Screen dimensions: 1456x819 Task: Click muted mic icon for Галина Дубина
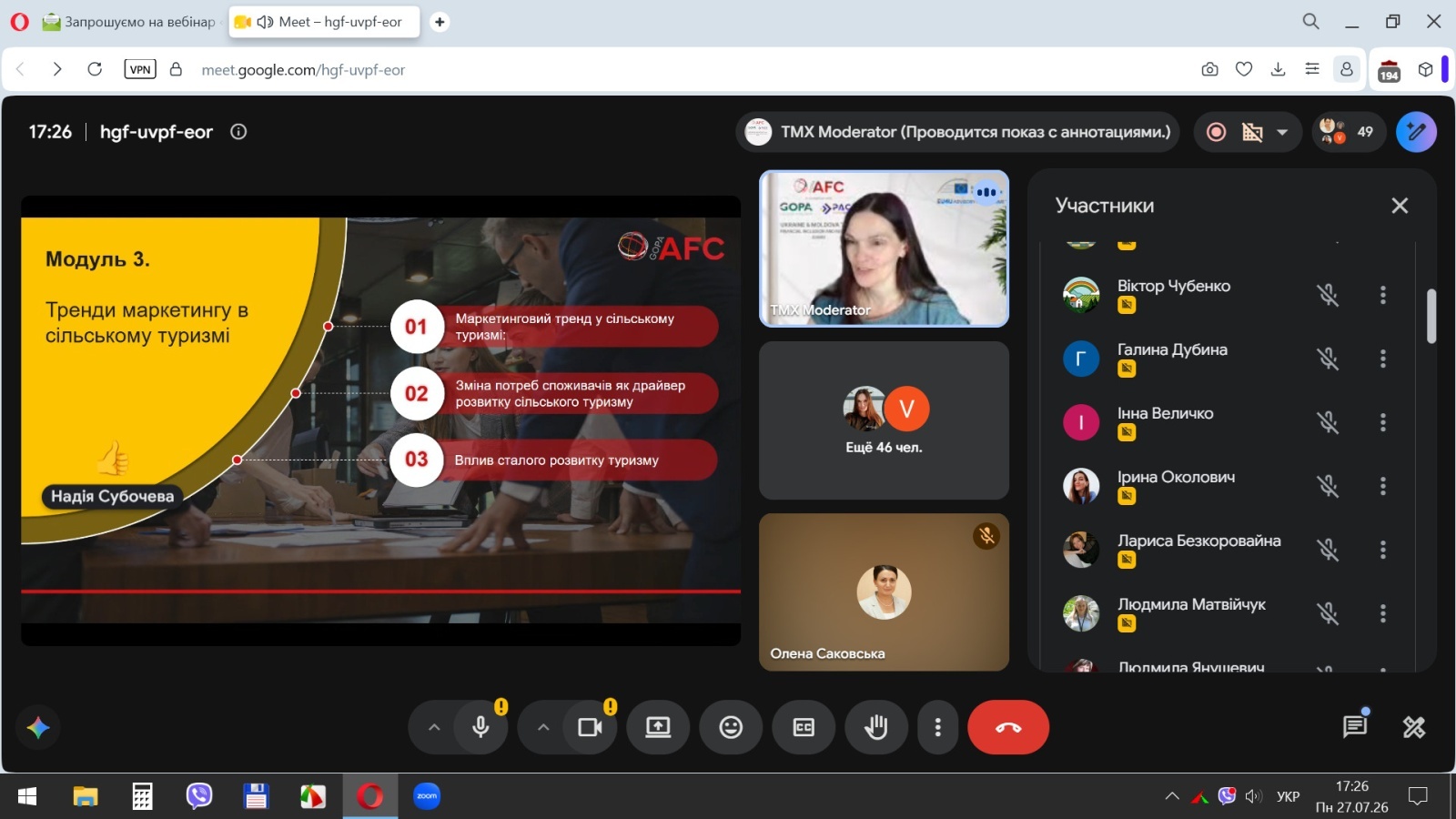pyautogui.click(x=1329, y=359)
